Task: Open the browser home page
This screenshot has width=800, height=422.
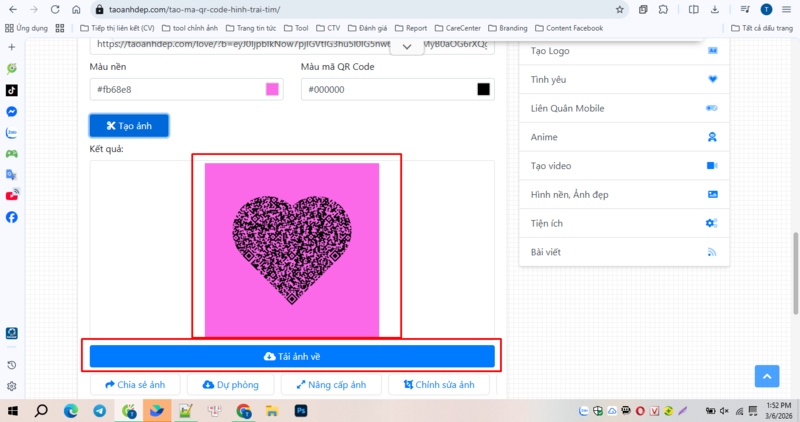Action: point(76,9)
